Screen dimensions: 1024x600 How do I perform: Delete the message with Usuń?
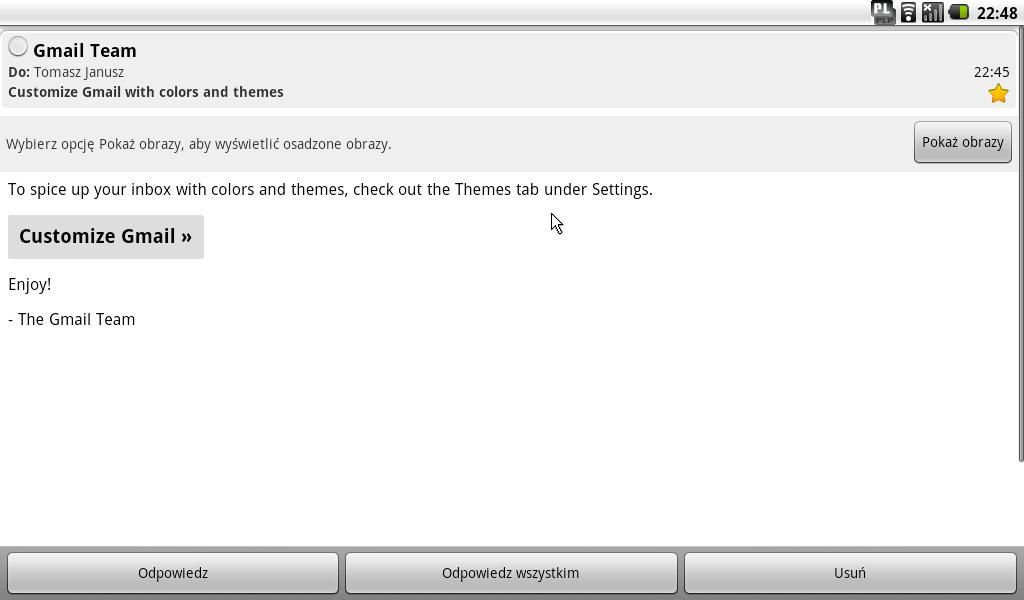[850, 573]
